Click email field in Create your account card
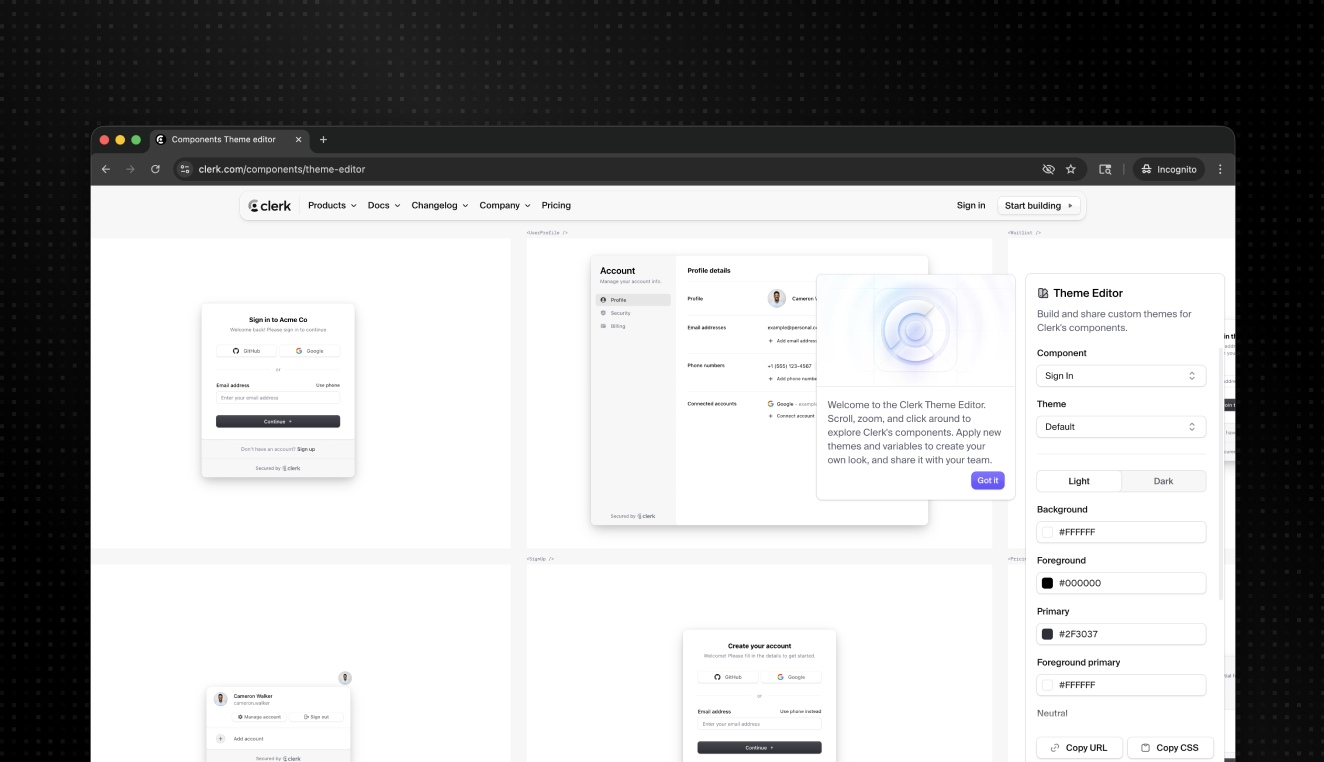 (760, 724)
